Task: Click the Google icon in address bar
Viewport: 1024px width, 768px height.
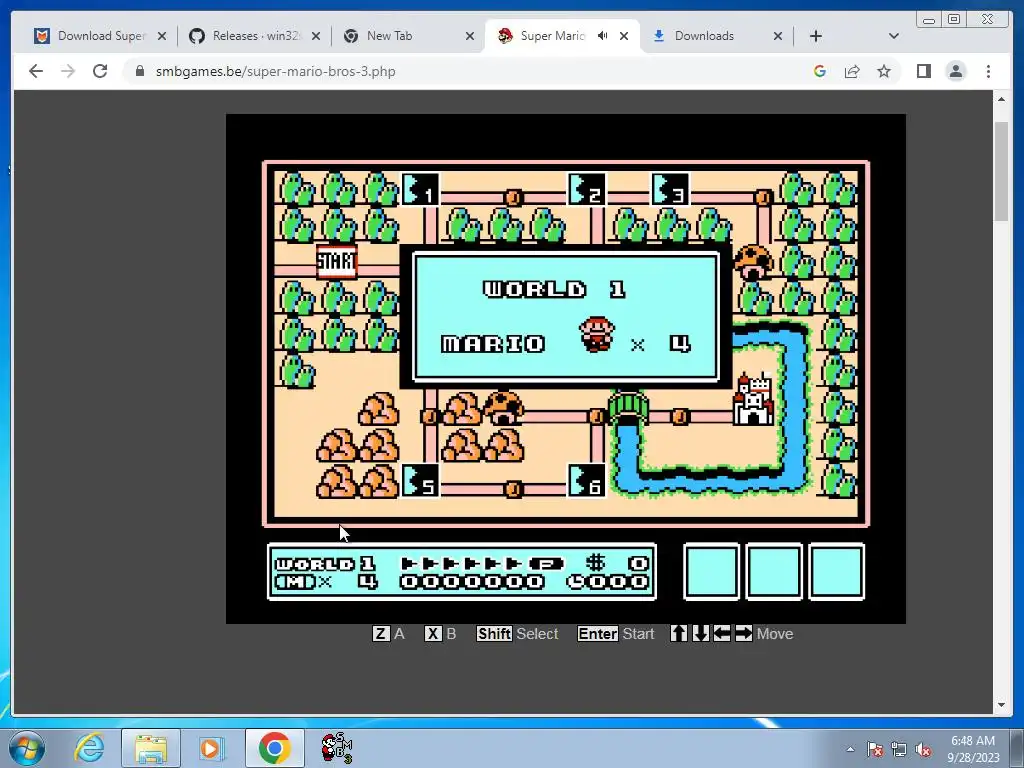Action: point(820,71)
